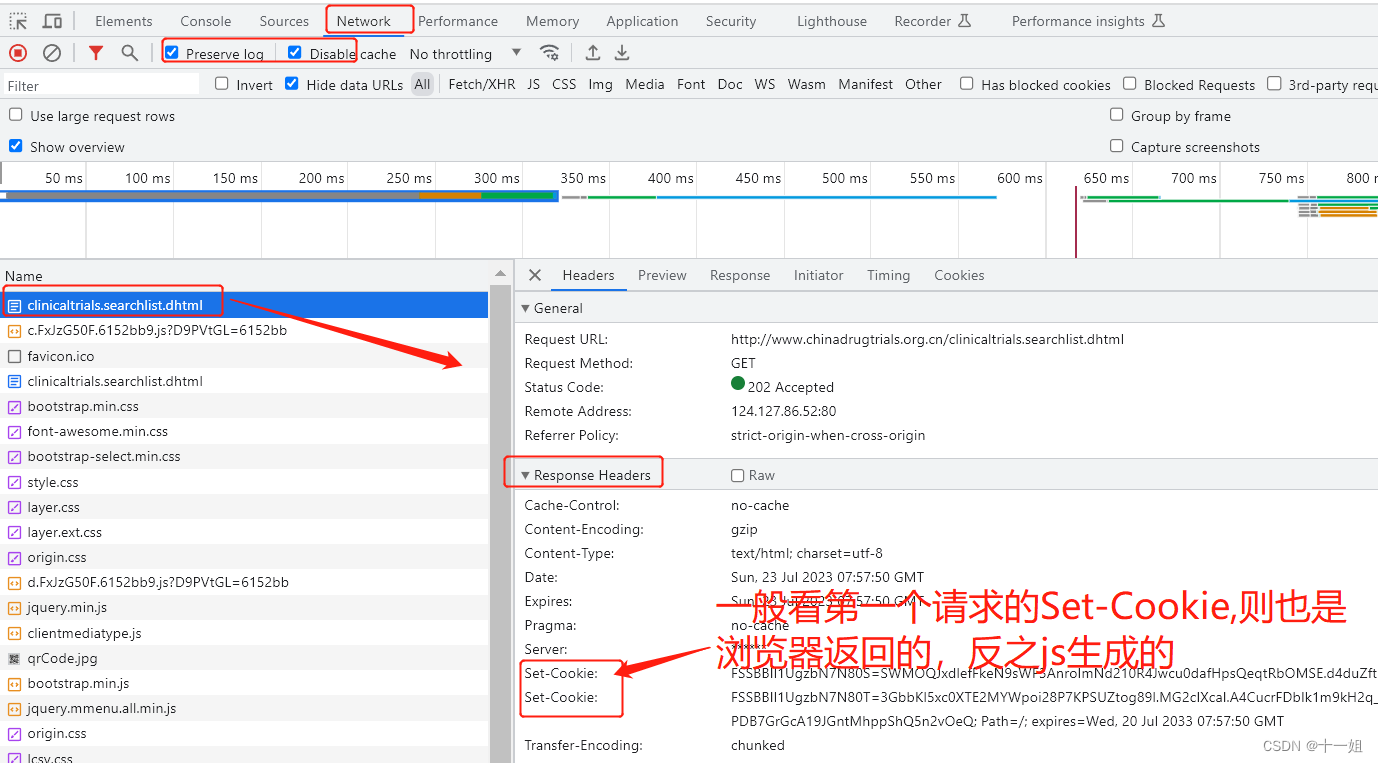Image resolution: width=1378 pixels, height=763 pixels.
Task: Click icon of c.FxJzG50F script request
Action: click(14, 331)
